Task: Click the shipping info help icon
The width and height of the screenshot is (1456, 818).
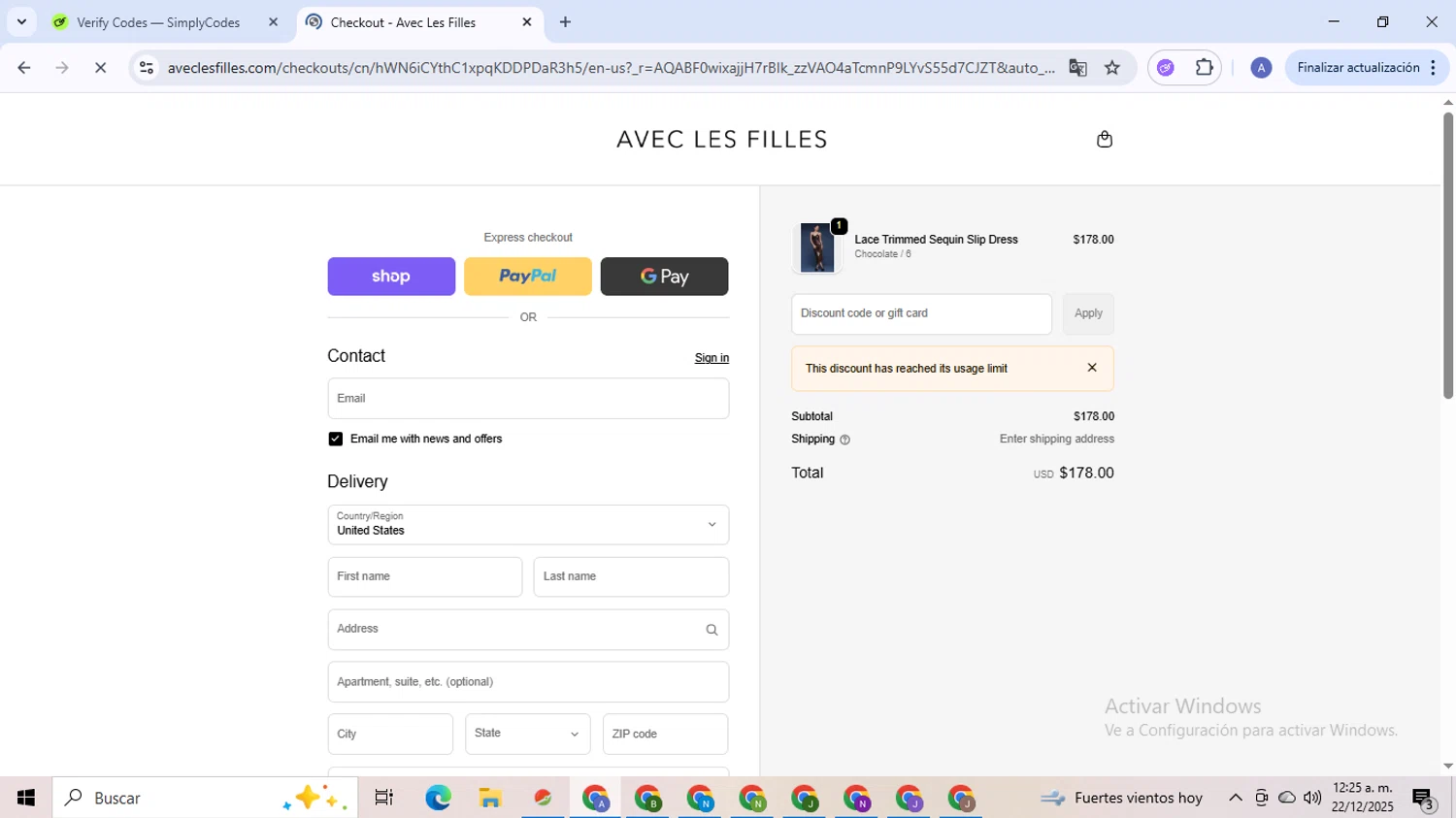Action: pos(844,440)
